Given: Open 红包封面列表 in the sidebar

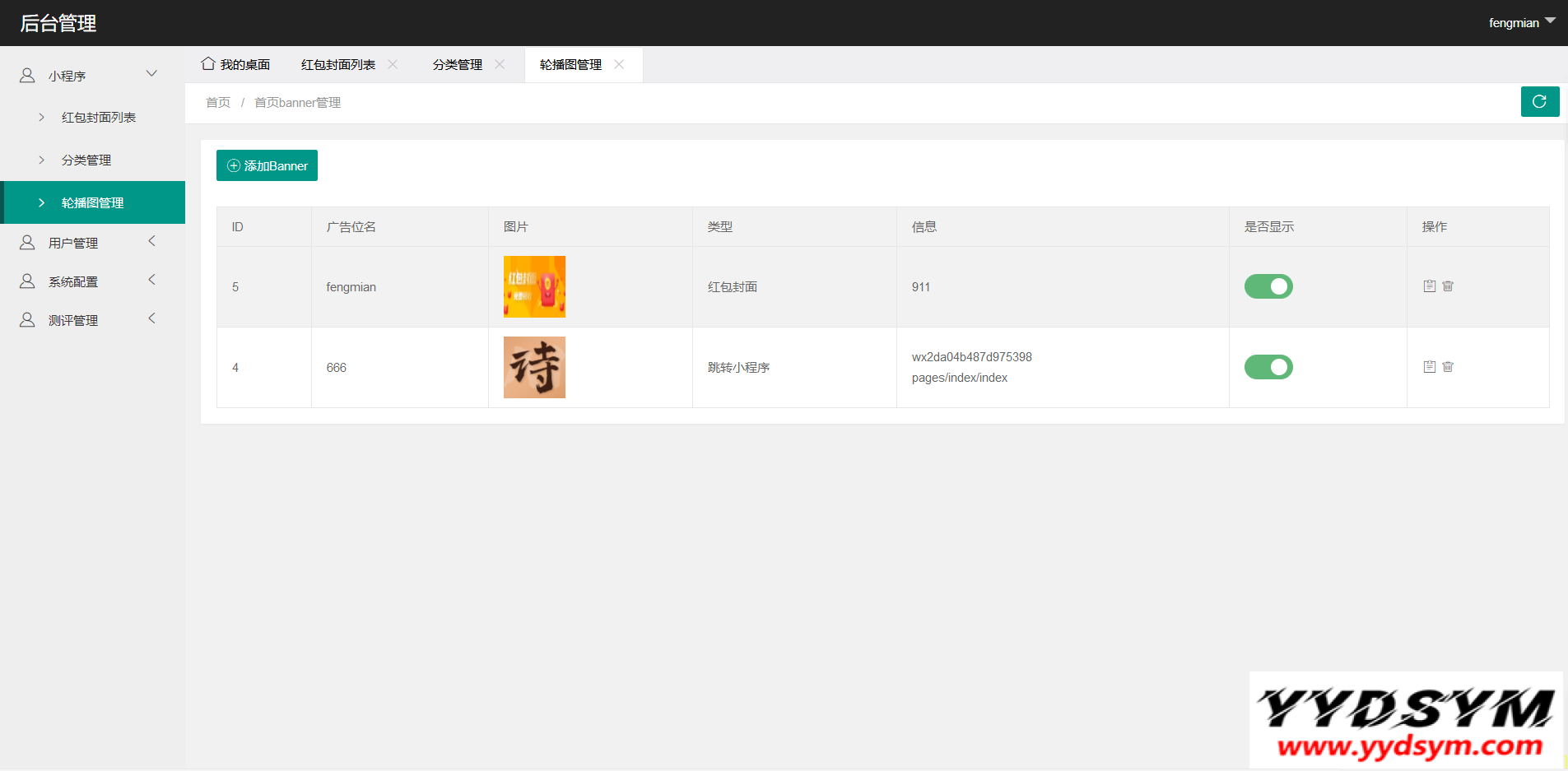Looking at the screenshot, I should [98, 118].
